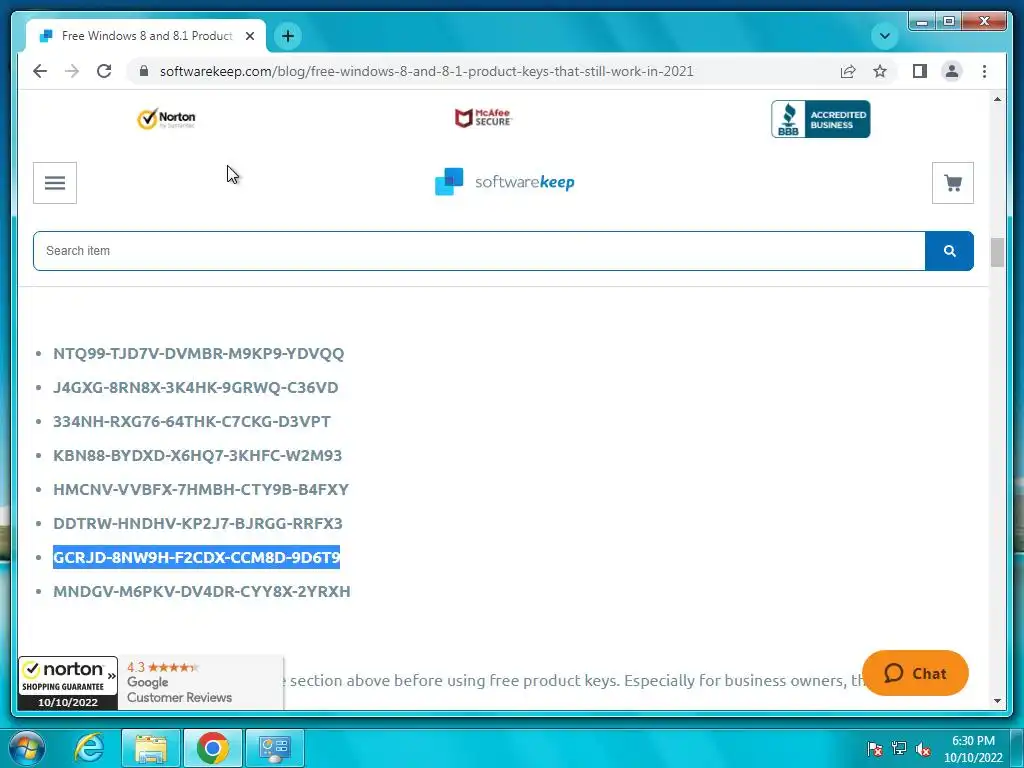Click into the Search item field
This screenshot has width=1024, height=768.
coord(479,251)
